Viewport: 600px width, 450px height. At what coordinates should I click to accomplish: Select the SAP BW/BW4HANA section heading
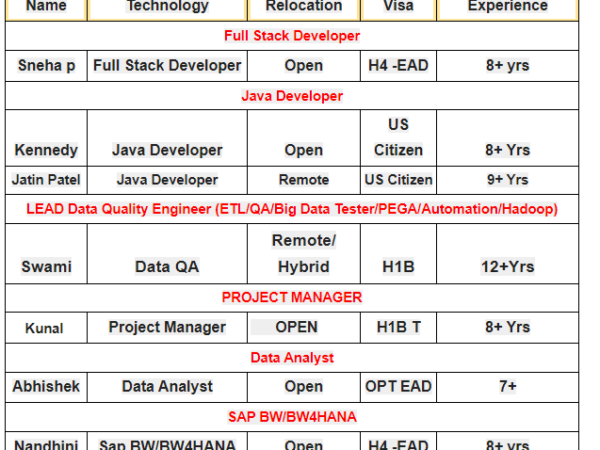[x=292, y=416]
